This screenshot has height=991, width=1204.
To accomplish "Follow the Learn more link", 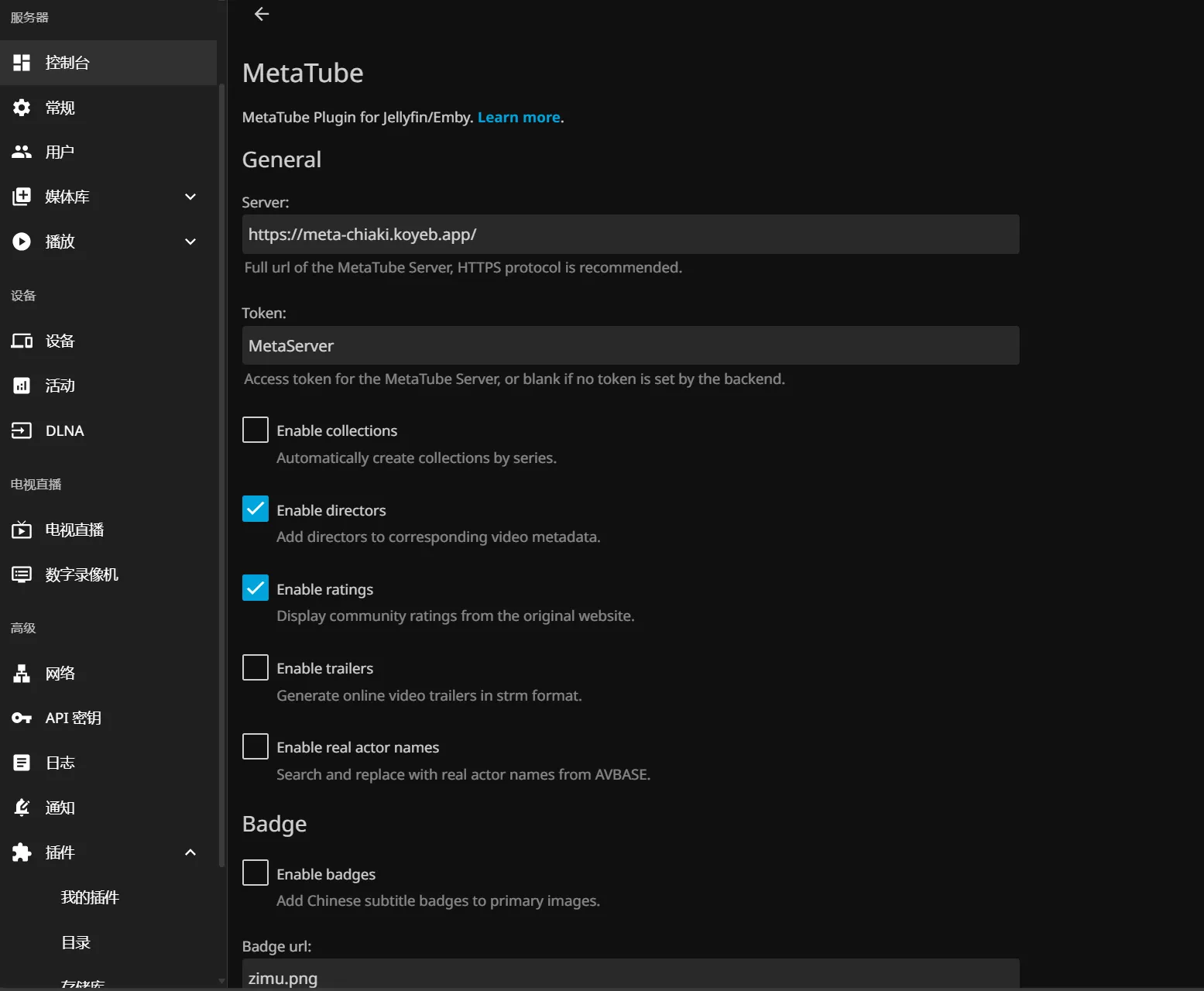I will pyautogui.click(x=519, y=117).
